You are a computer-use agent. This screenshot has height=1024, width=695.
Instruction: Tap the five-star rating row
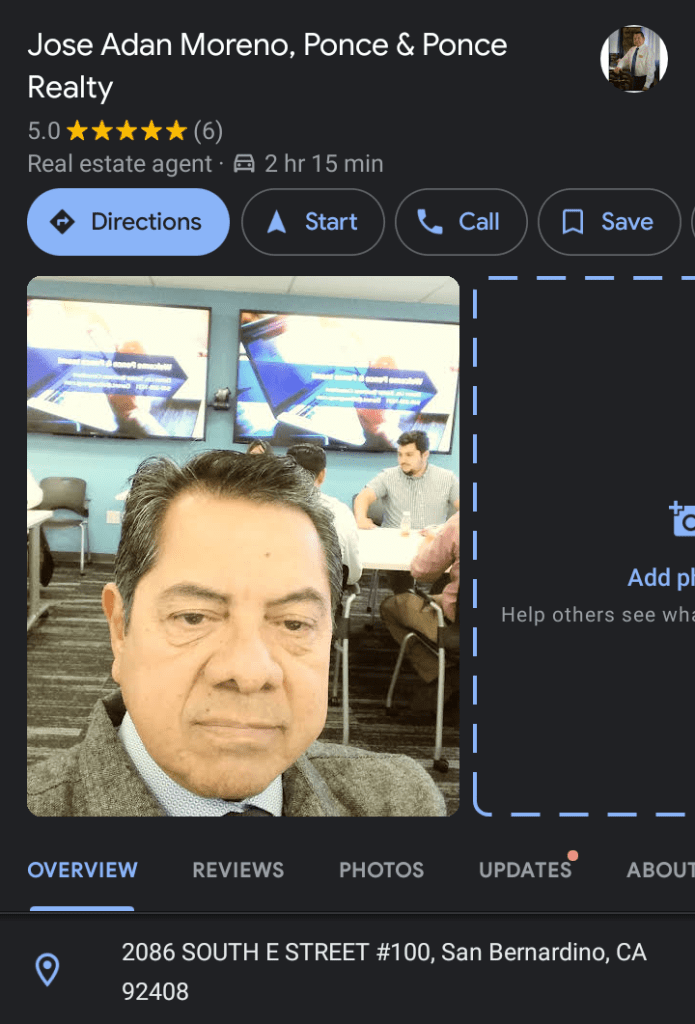(127, 131)
